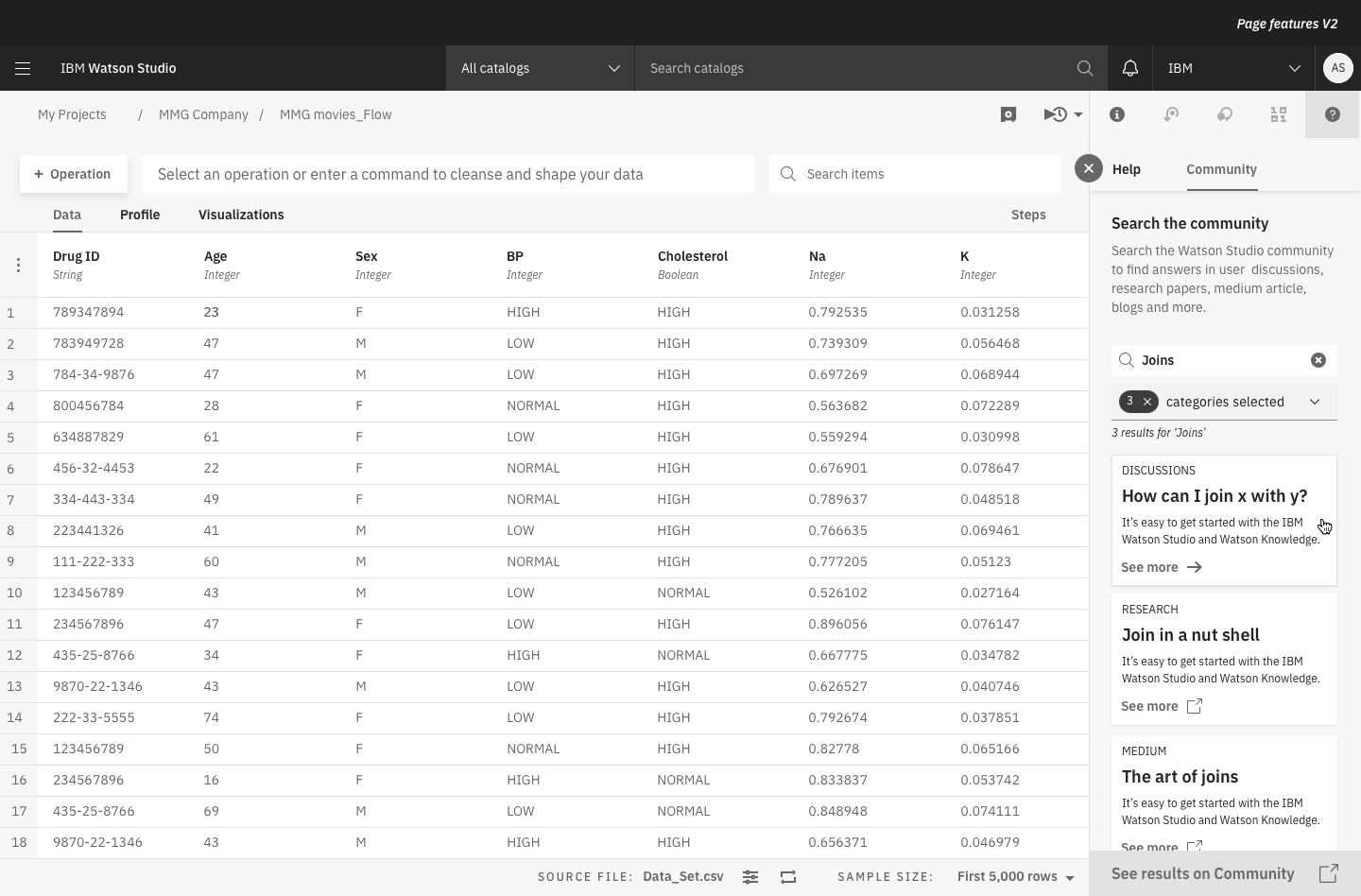The width and height of the screenshot is (1361, 896).
Task: Open the help question mark panel
Action: click(x=1332, y=114)
